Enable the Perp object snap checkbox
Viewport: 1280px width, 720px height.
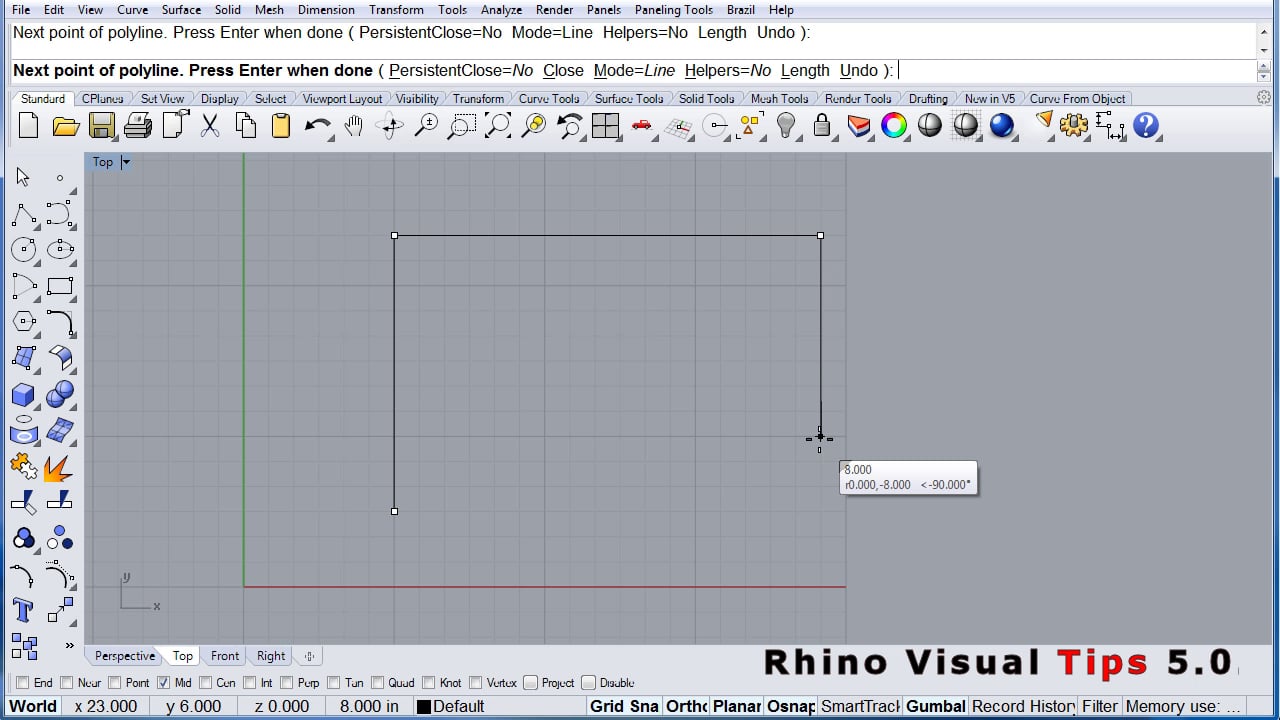pyautogui.click(x=287, y=683)
